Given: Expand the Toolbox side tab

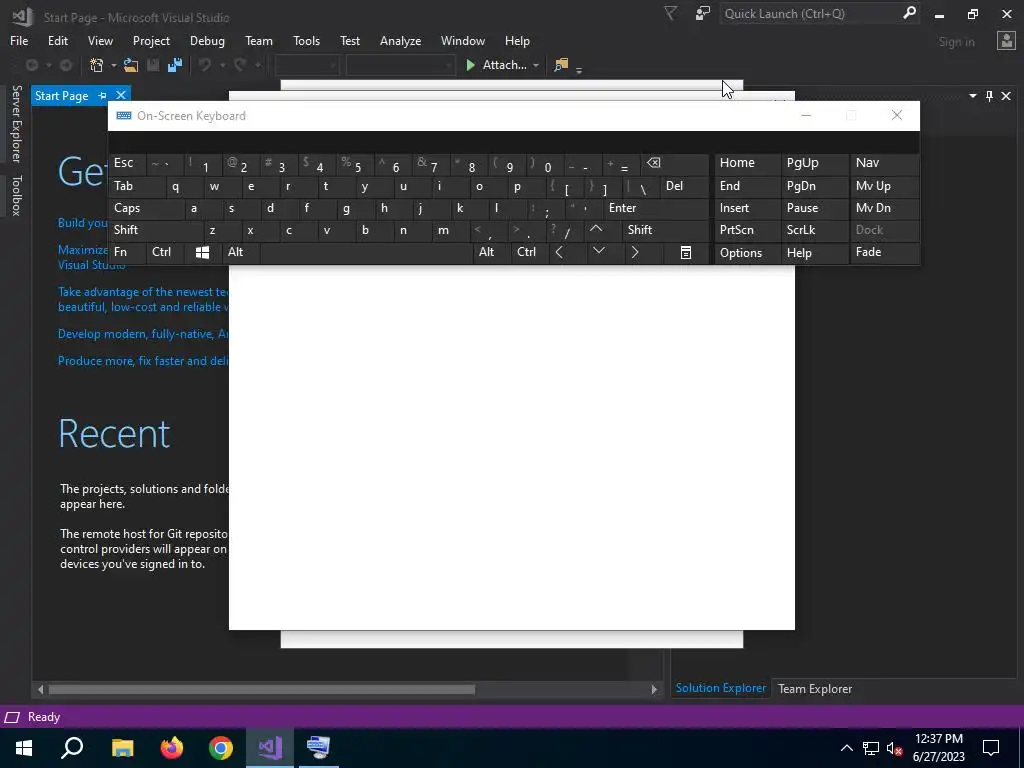Looking at the screenshot, I should coord(16,195).
